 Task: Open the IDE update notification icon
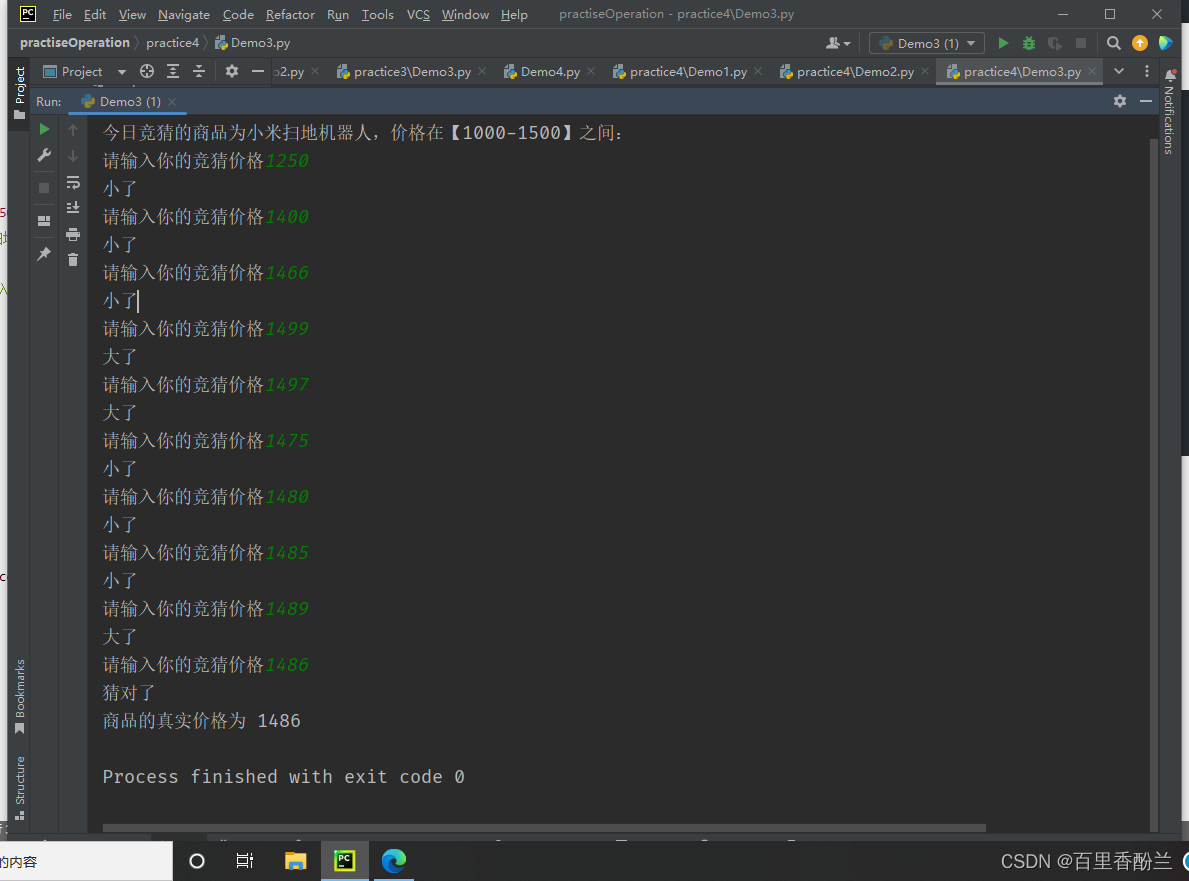(x=1140, y=43)
